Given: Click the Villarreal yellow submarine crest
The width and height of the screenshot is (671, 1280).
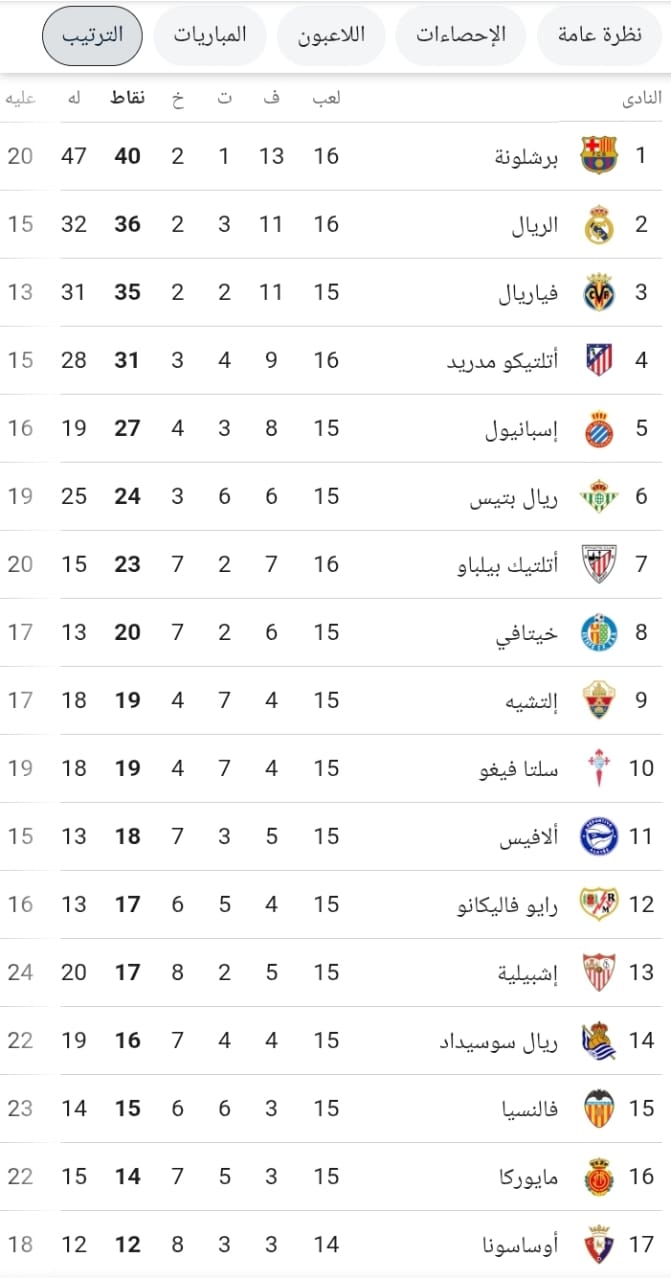Looking at the screenshot, I should click(x=598, y=292).
